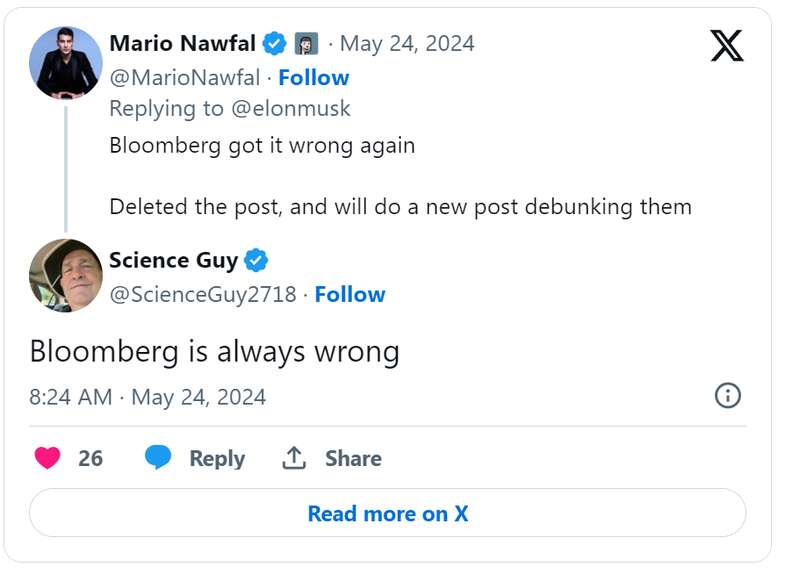Click Mario Nawfal's blue verified badge
The height and width of the screenshot is (574, 800).
pos(274,44)
